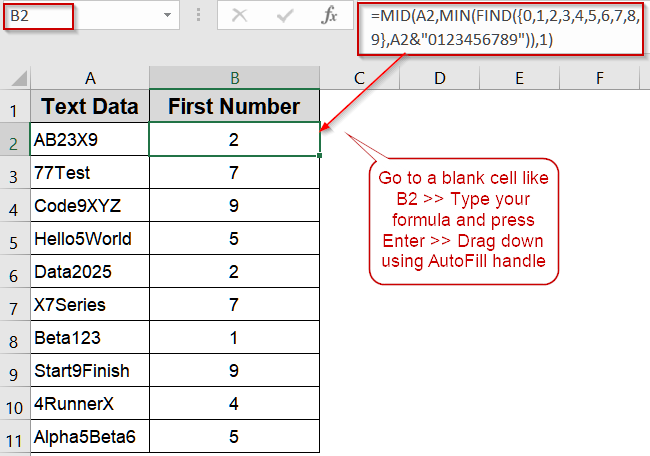Screen dimensions: 650x456
Task: Select column F header
Action: (x=599, y=78)
